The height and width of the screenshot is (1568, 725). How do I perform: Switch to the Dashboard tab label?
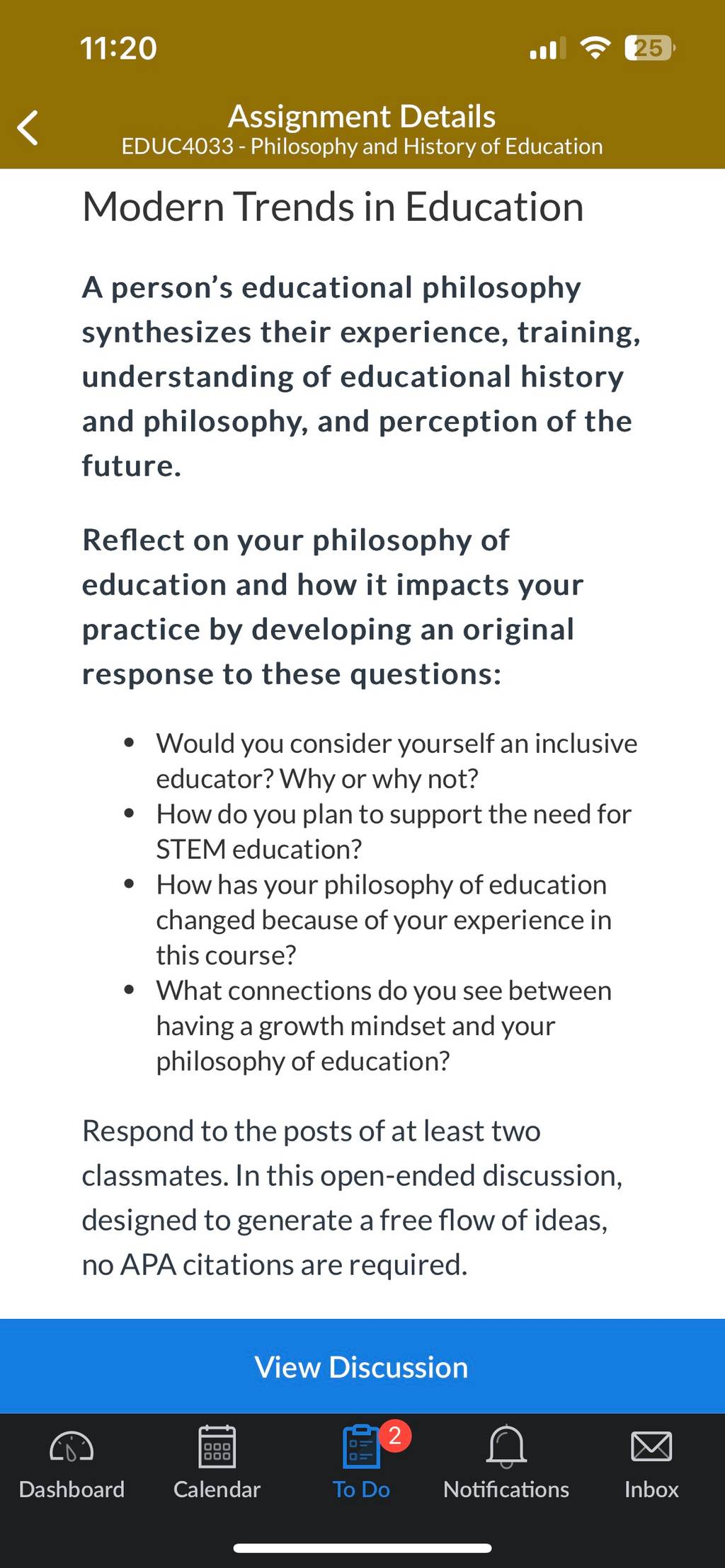(72, 1489)
